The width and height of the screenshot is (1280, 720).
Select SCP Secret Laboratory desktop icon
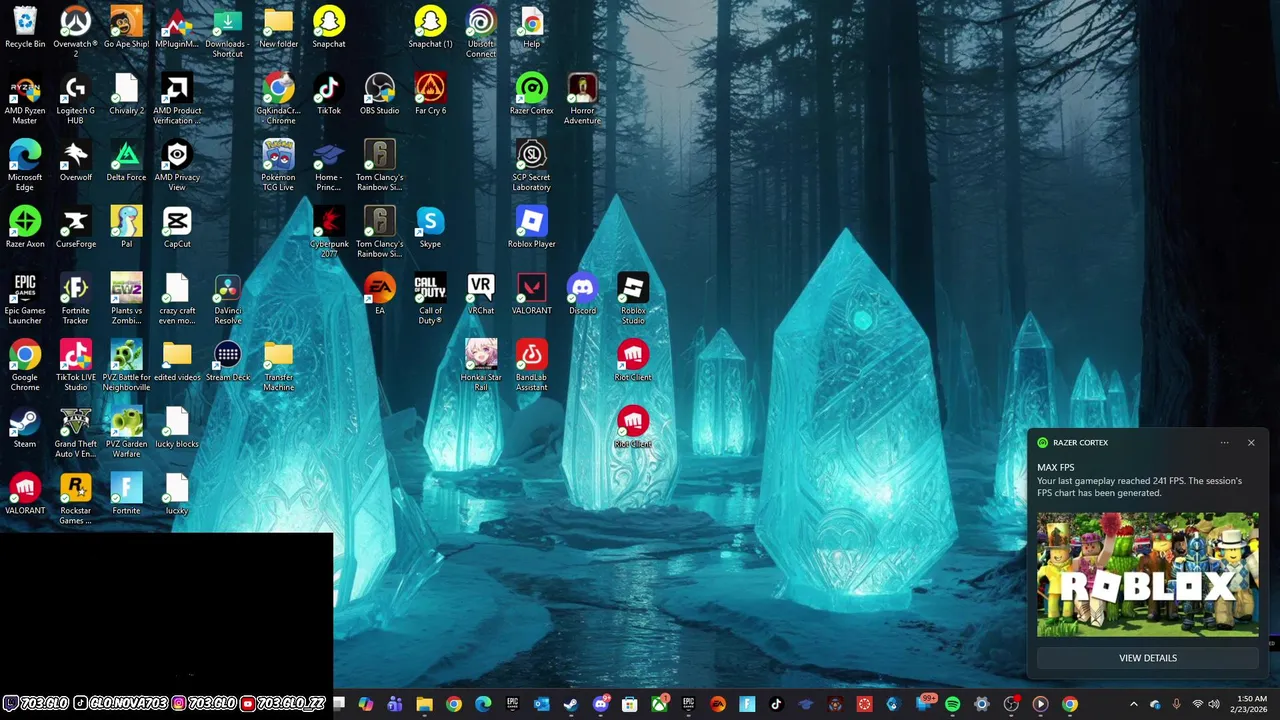pyautogui.click(x=531, y=165)
